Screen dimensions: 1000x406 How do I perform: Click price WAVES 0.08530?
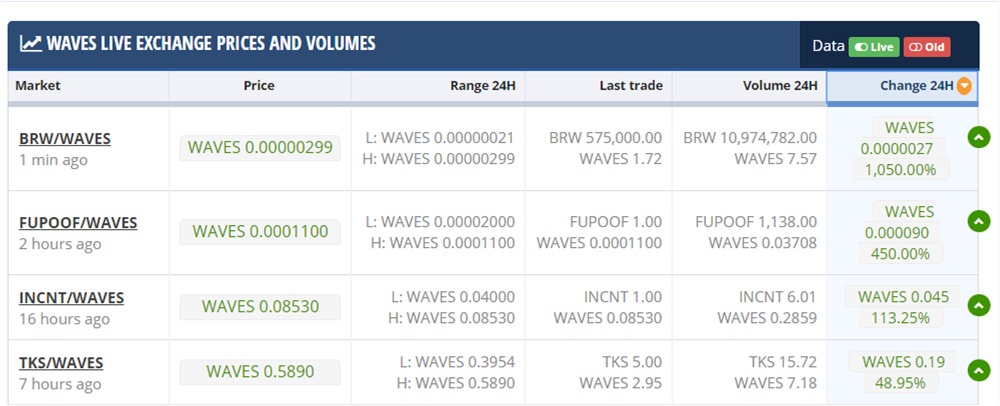pyautogui.click(x=260, y=307)
